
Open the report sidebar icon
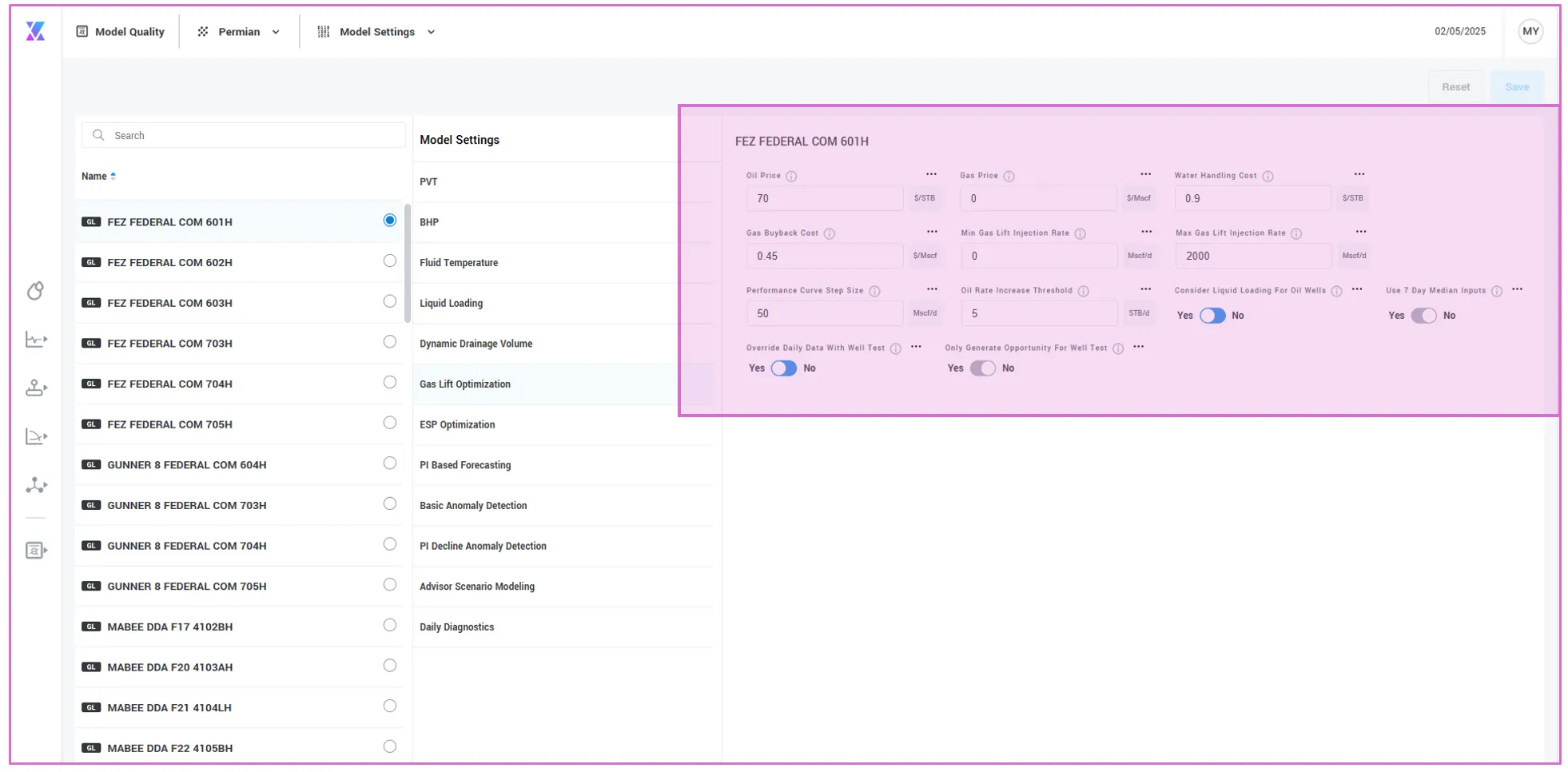[x=36, y=551]
